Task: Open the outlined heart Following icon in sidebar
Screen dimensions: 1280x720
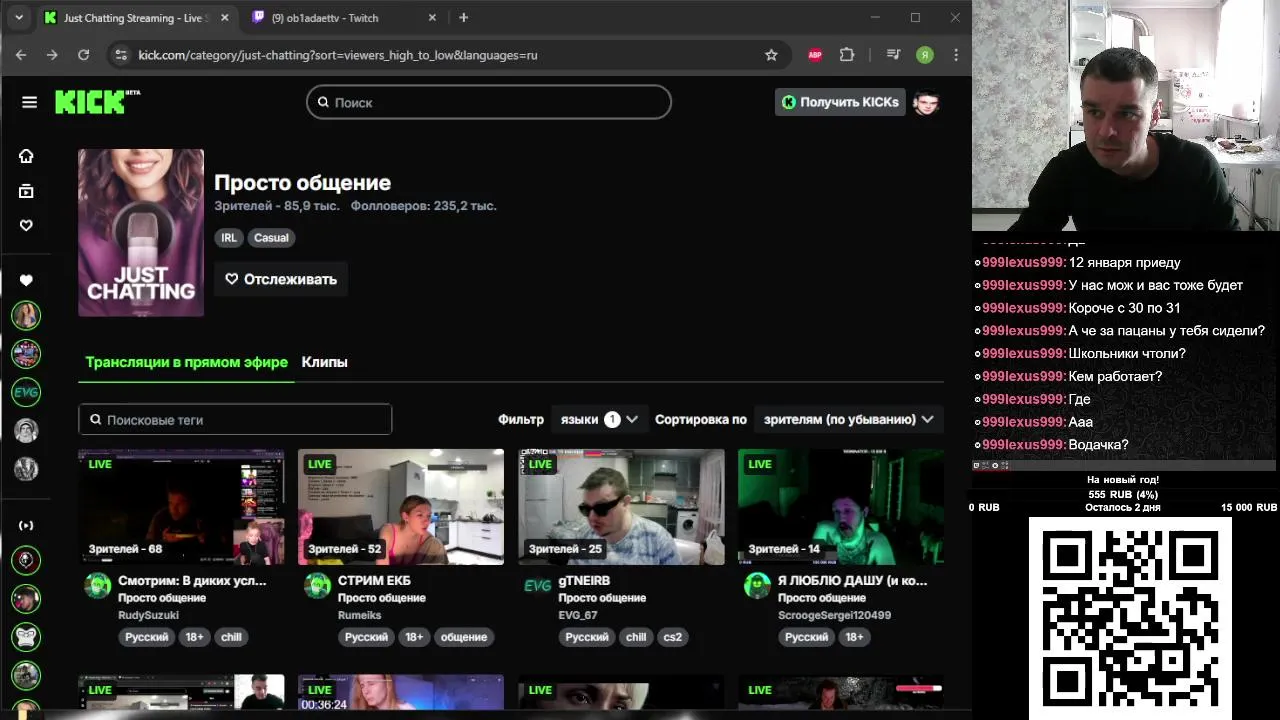Action: pos(26,225)
